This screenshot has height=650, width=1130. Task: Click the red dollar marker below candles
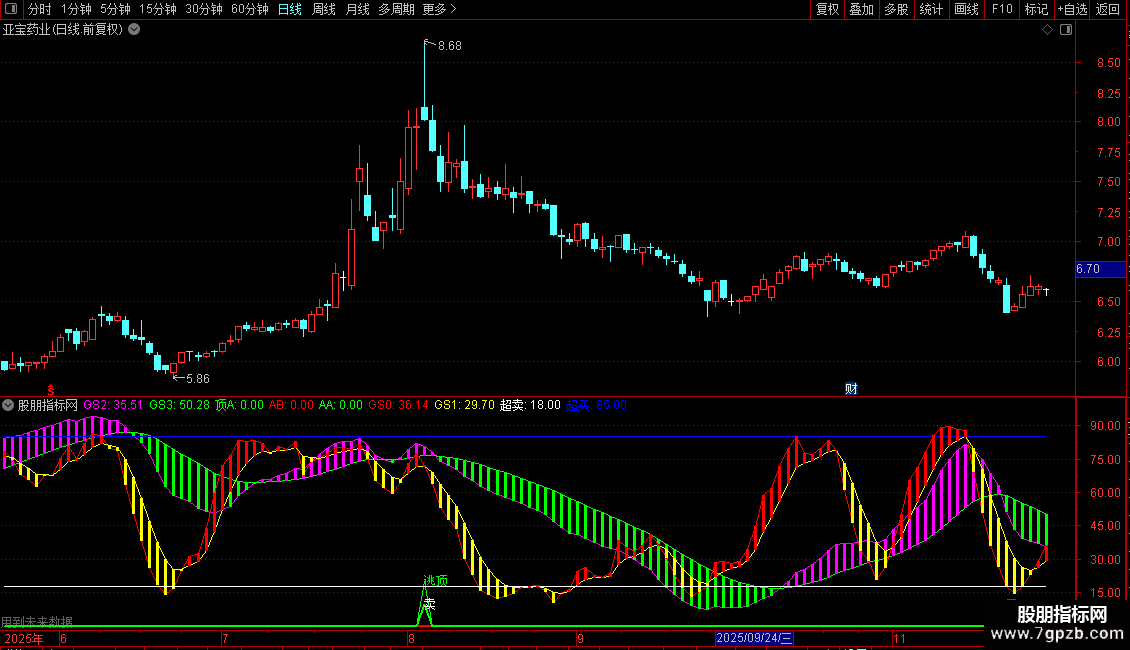[52, 388]
